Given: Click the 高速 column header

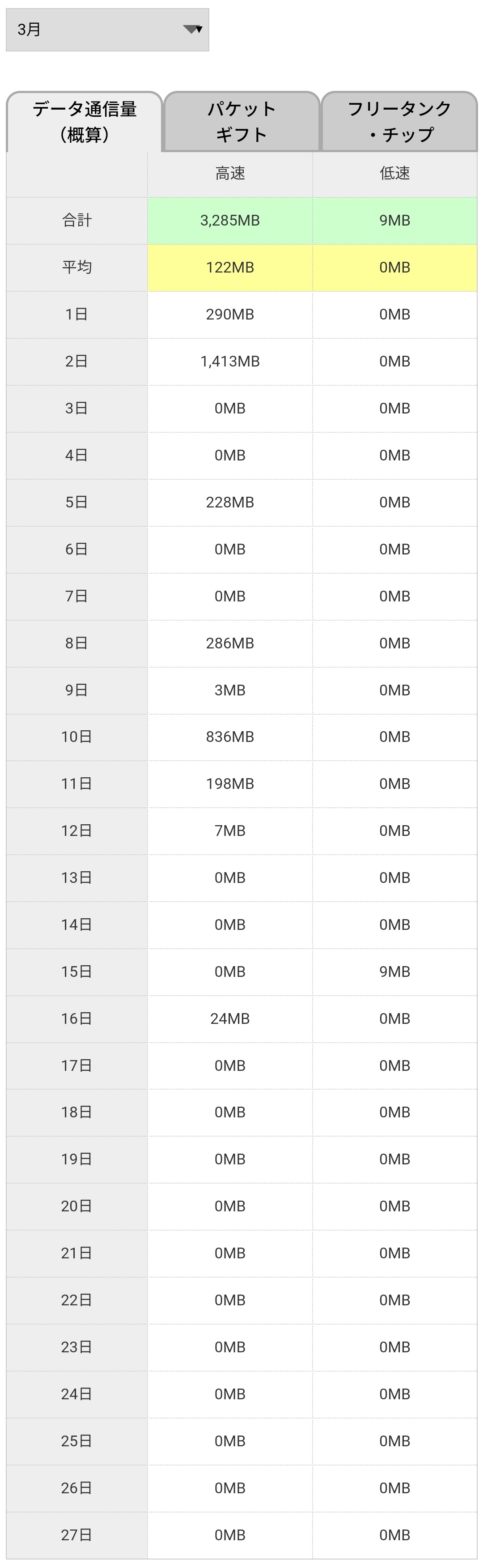Looking at the screenshot, I should coord(230,174).
